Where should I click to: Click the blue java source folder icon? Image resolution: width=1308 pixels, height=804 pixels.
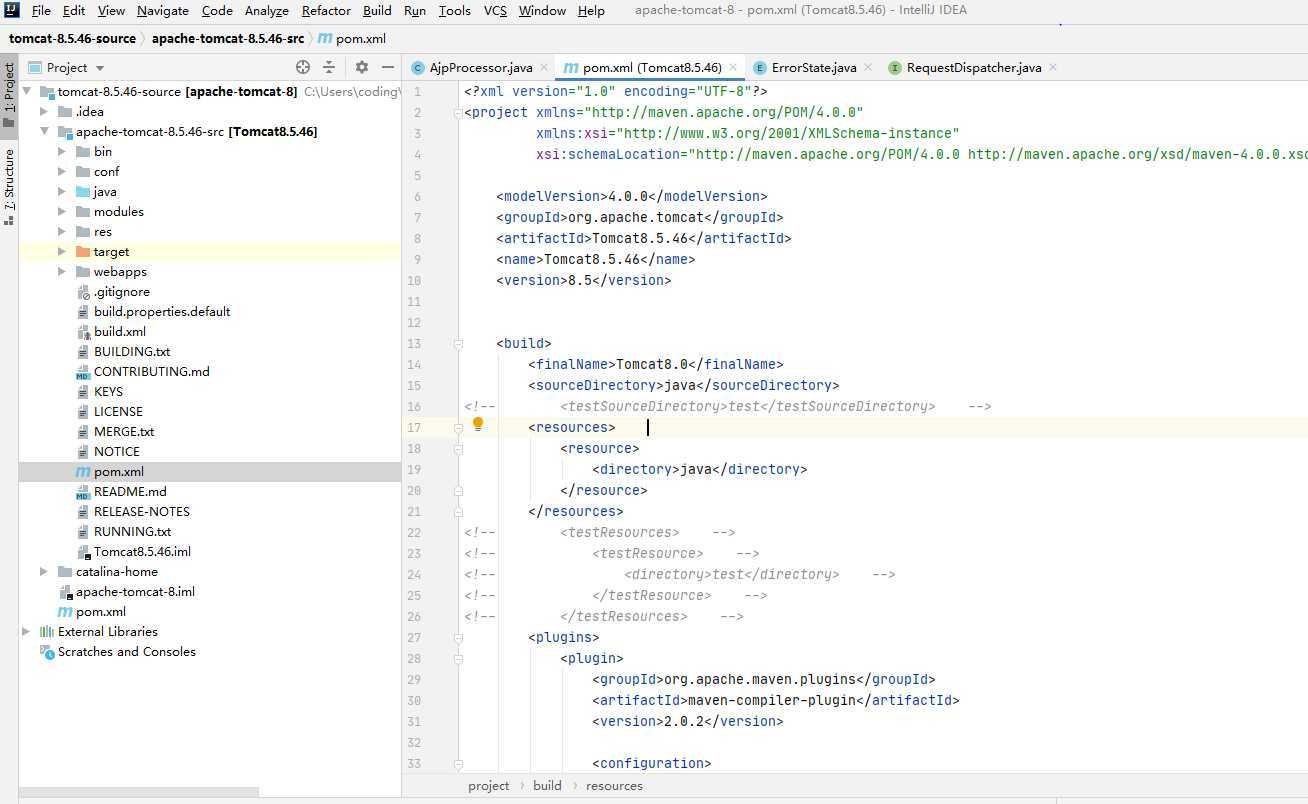point(83,191)
